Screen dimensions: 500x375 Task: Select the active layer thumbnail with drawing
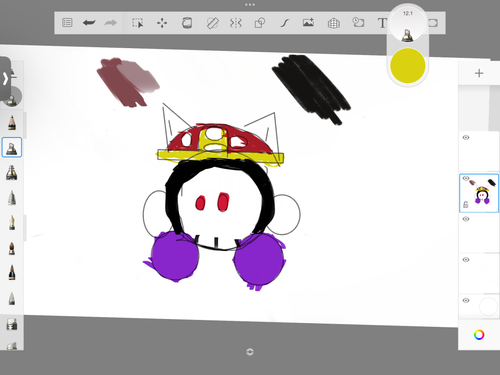click(479, 193)
